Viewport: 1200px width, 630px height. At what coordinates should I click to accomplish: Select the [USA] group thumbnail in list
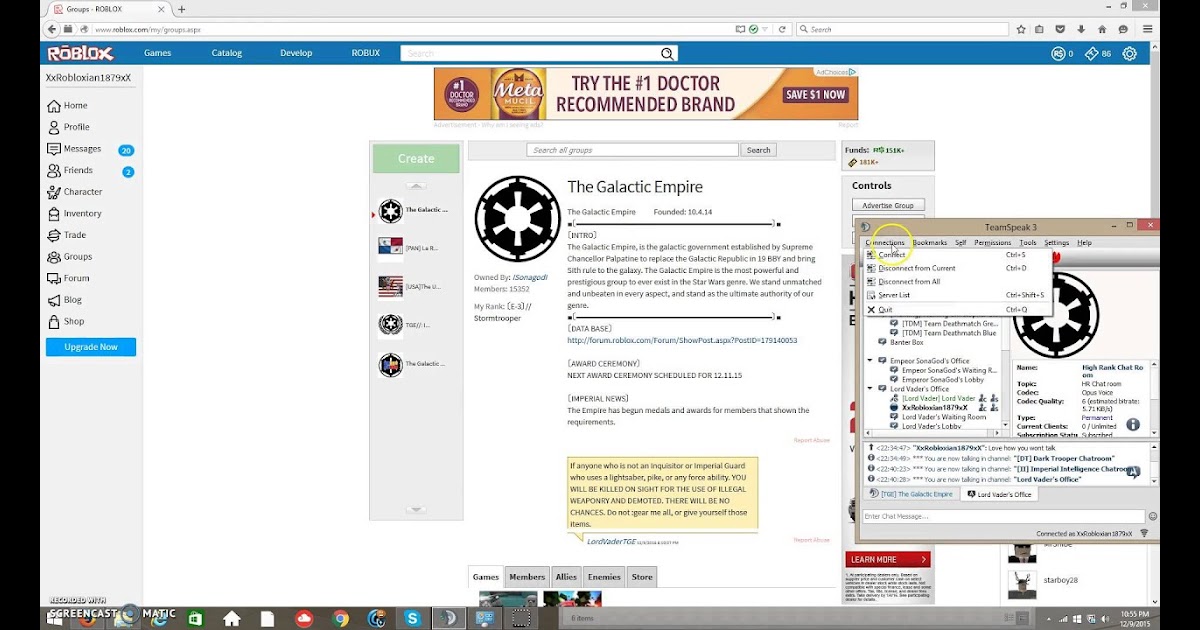click(390, 287)
